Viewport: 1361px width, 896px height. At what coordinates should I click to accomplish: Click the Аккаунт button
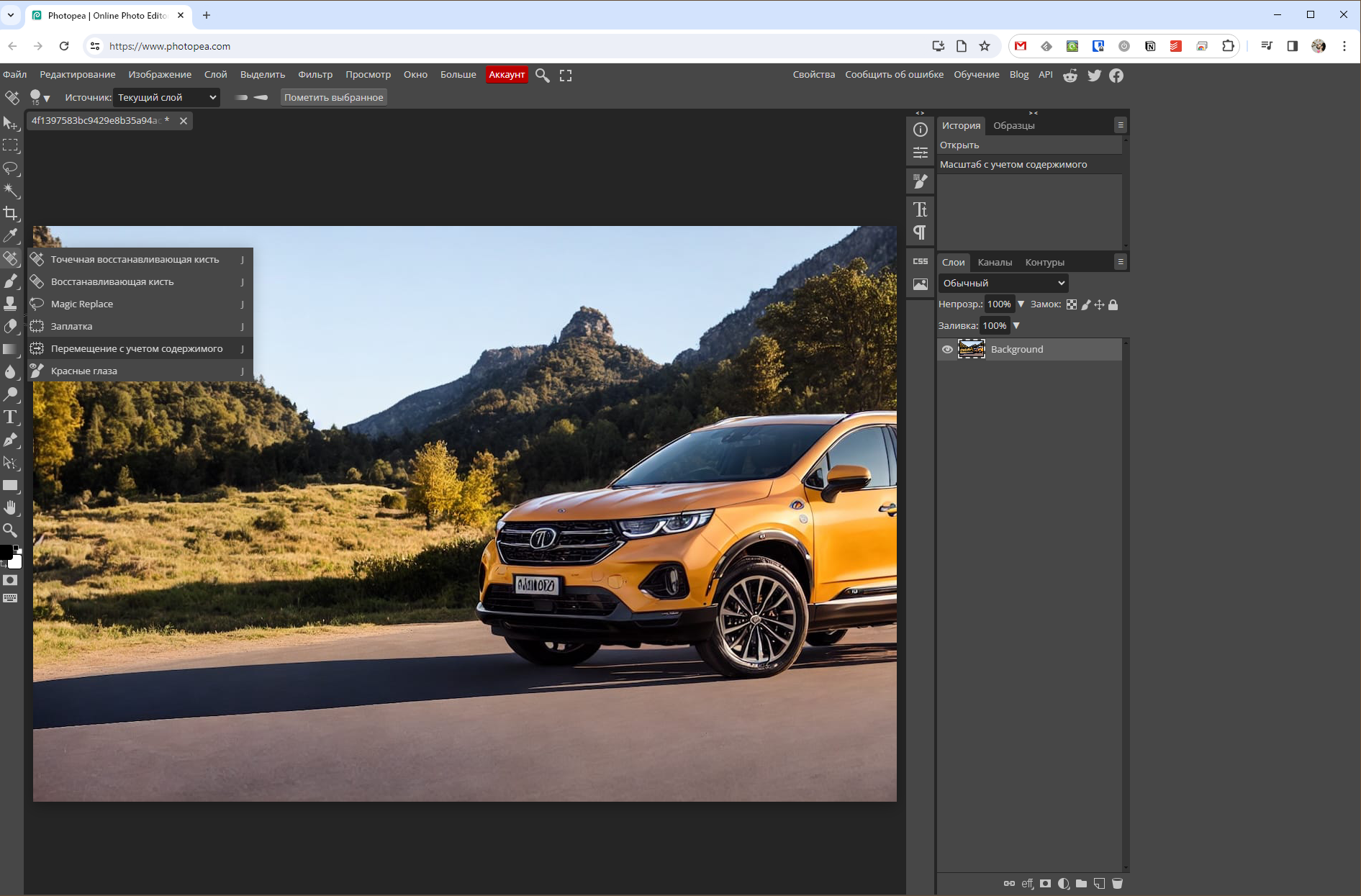(507, 75)
